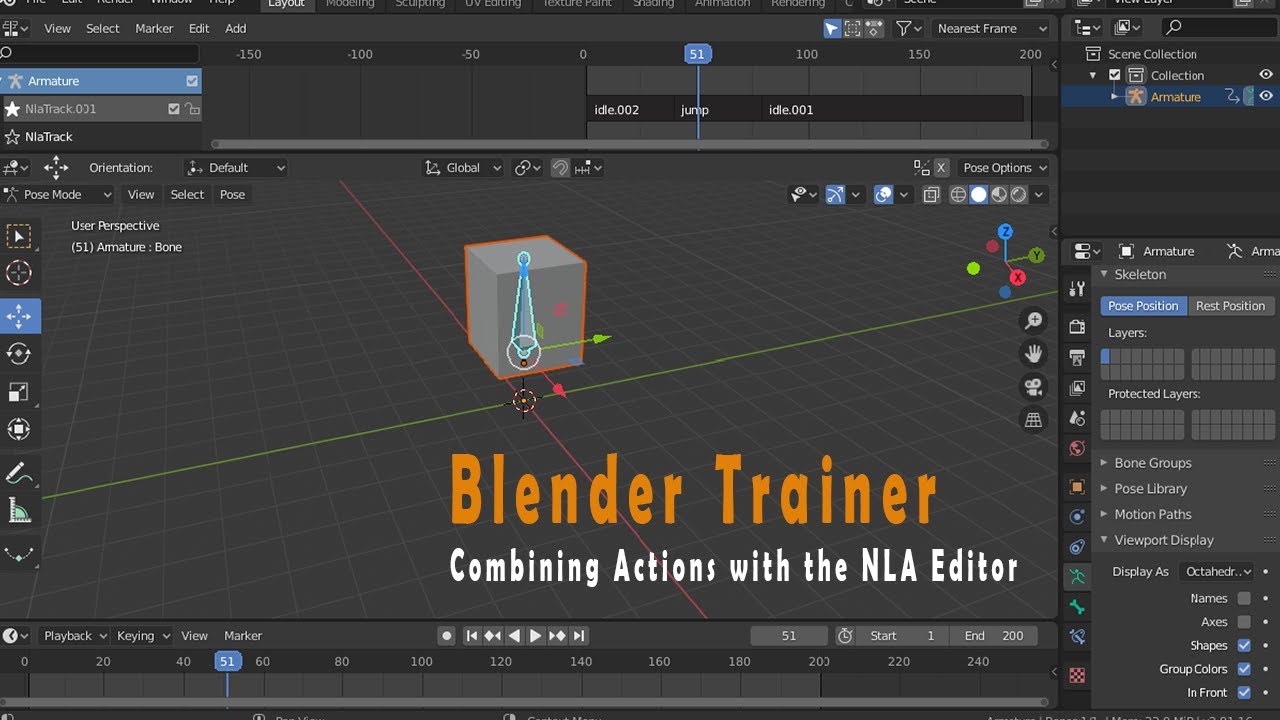Open the Scene properties tab
Screen dimensions: 1280x720
1077,418
